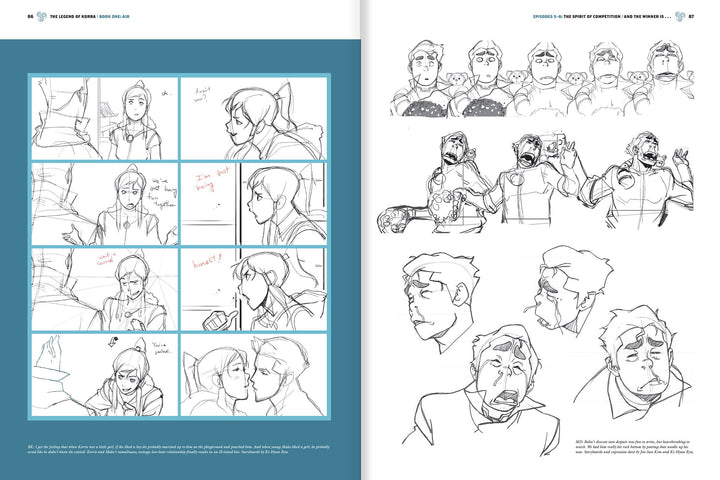
Task: Select the storyboard panel with the red "wait a second" note
Action: point(105,289)
